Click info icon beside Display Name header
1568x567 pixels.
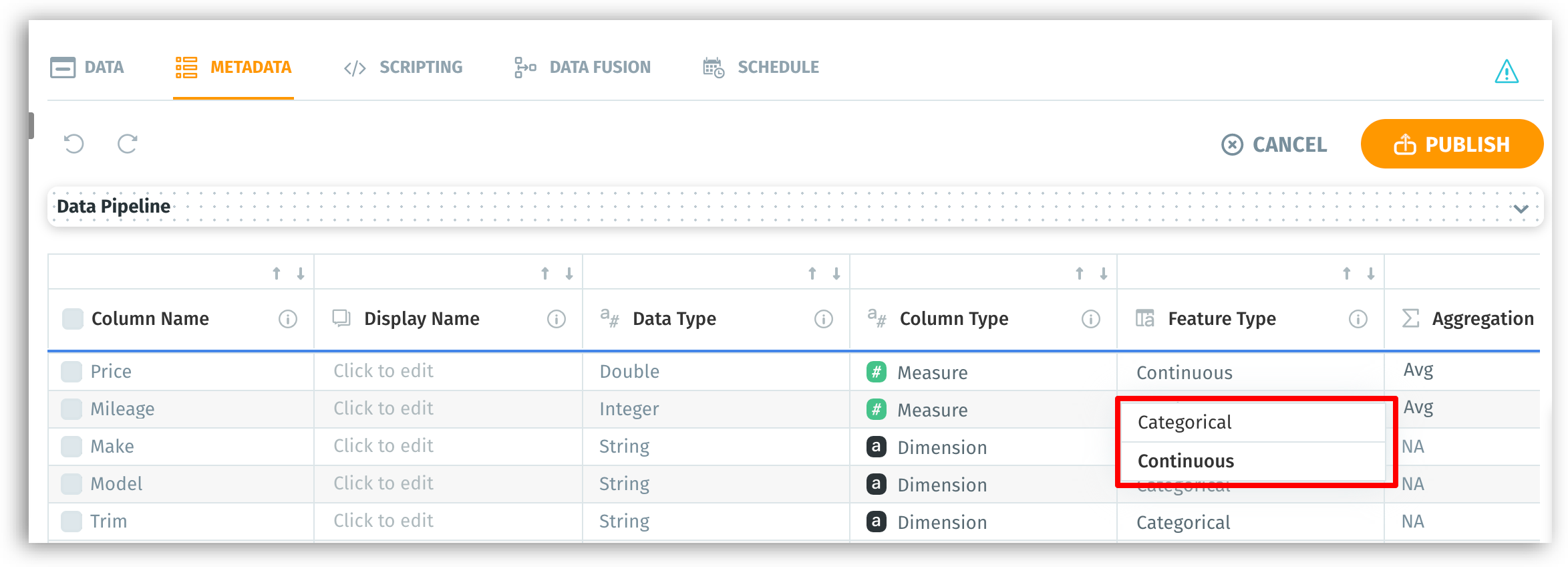click(557, 319)
